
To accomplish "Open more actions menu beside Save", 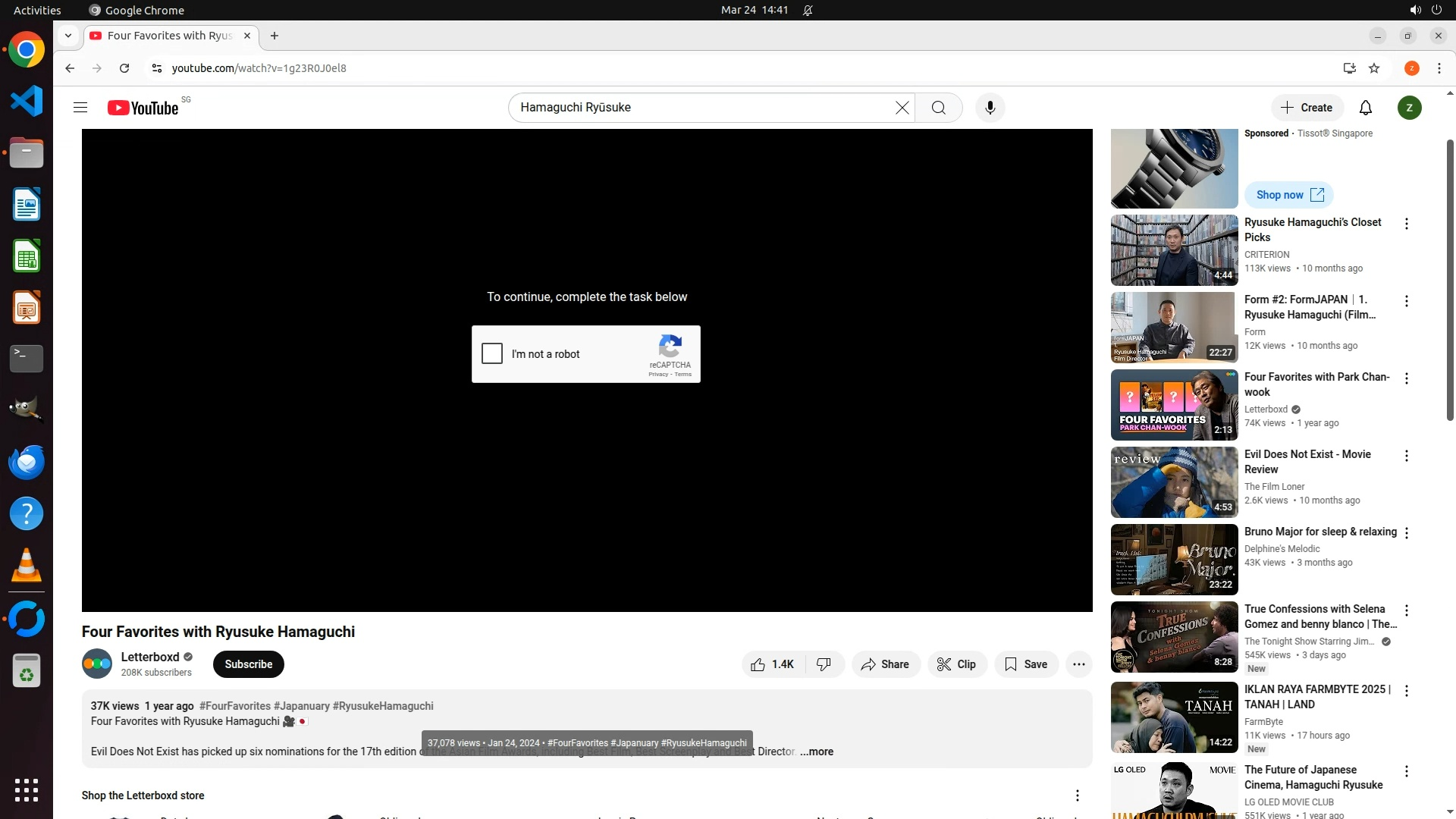I will 1078,664.
